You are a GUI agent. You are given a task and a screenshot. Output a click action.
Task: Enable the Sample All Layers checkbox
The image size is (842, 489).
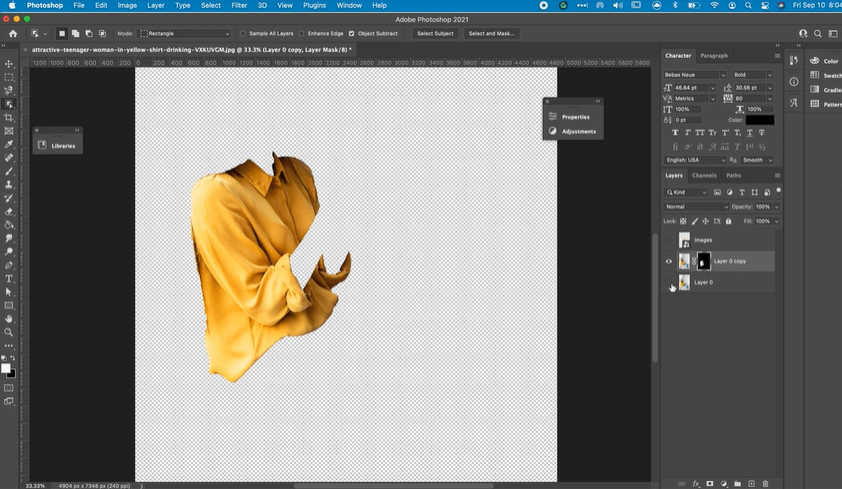coord(243,33)
